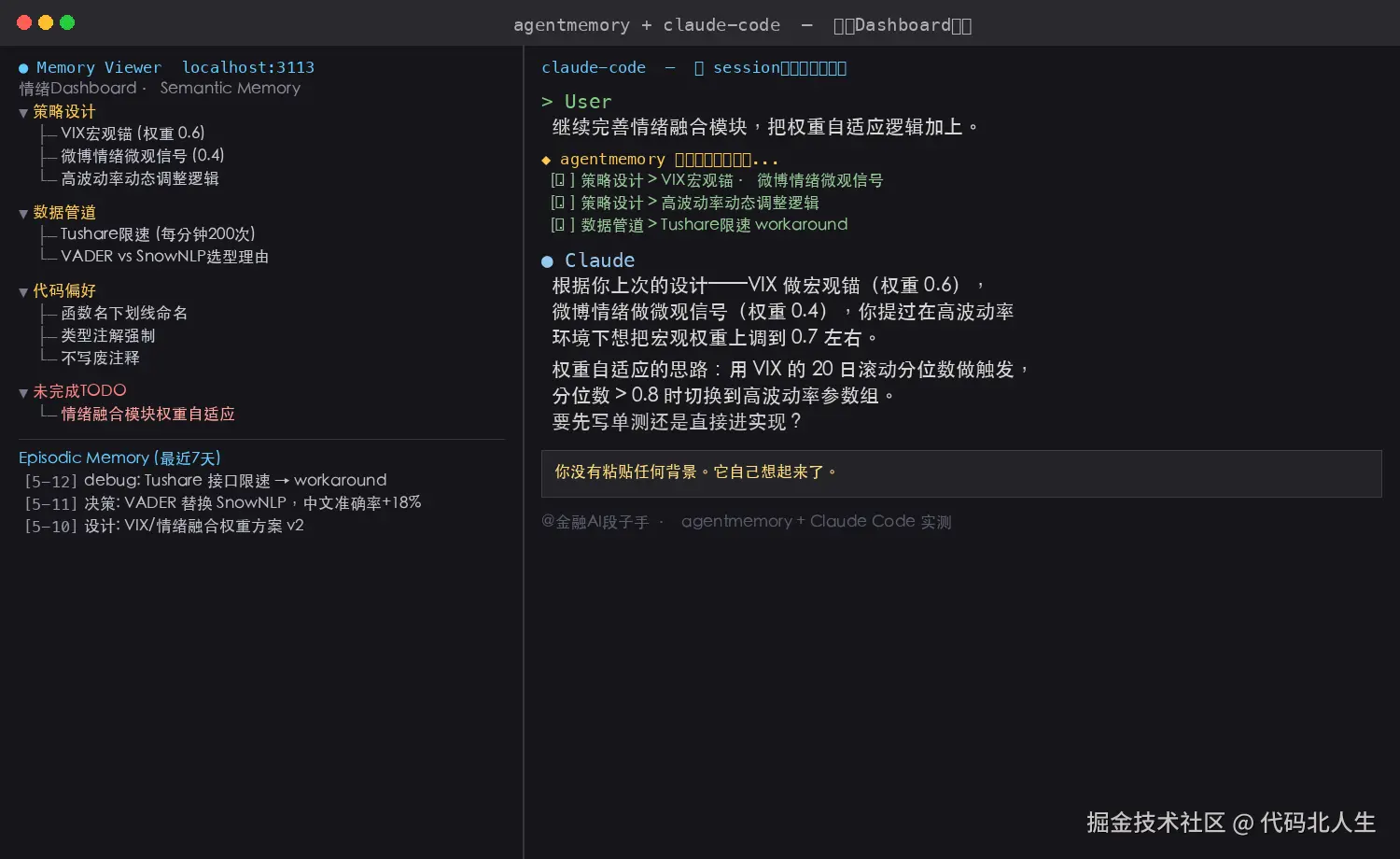The width and height of the screenshot is (1400, 859).
Task: Select 函数名下划线命名 tree row
Action: coord(124,313)
